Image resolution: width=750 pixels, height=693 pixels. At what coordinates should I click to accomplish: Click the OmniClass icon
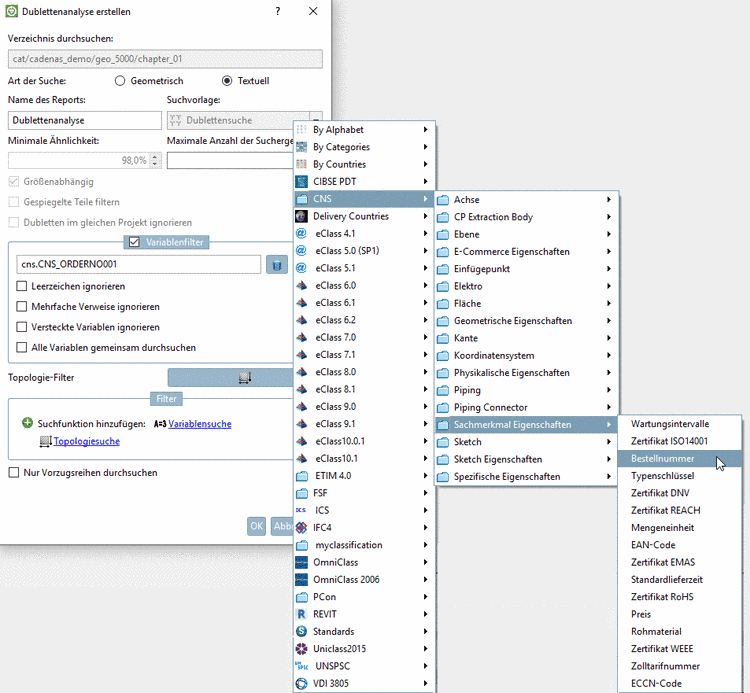pos(301,562)
